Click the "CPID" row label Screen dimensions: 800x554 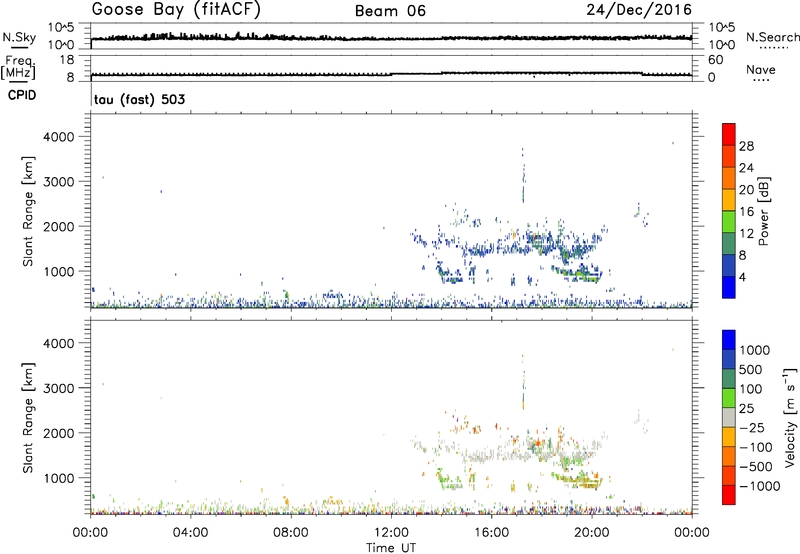pyautogui.click(x=22, y=95)
